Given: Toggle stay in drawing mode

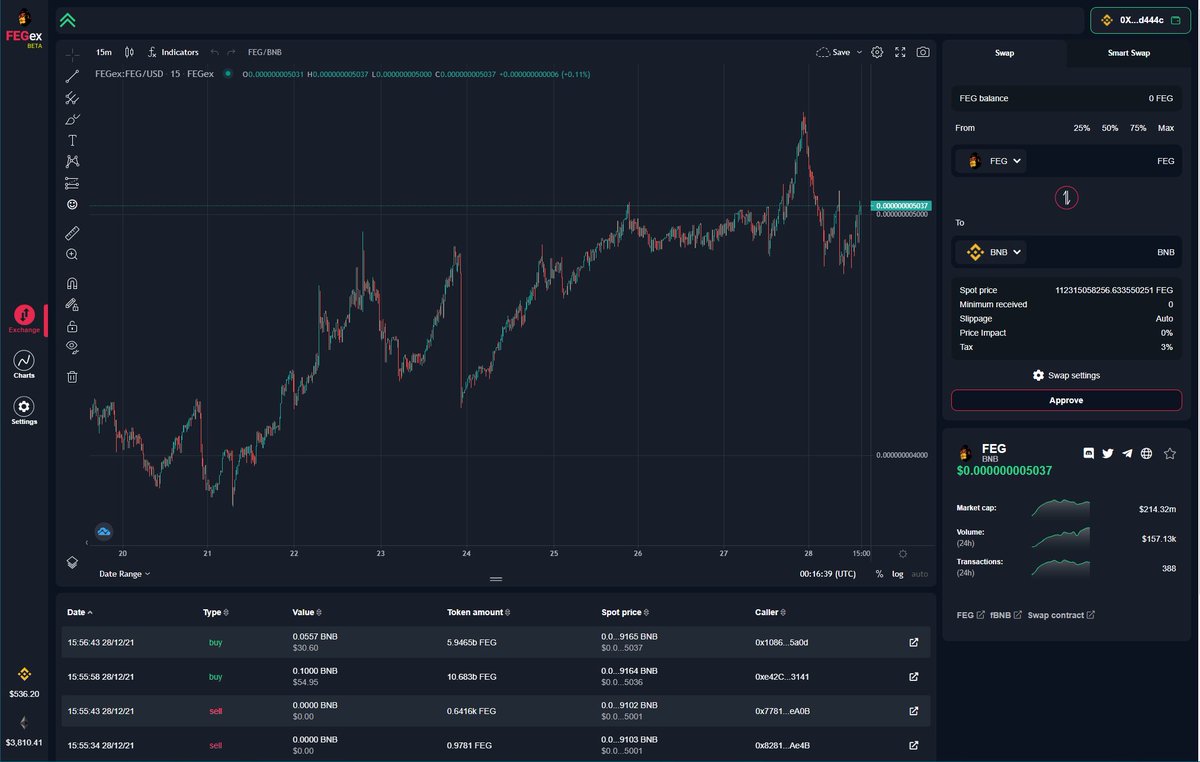Looking at the screenshot, I should [72, 304].
